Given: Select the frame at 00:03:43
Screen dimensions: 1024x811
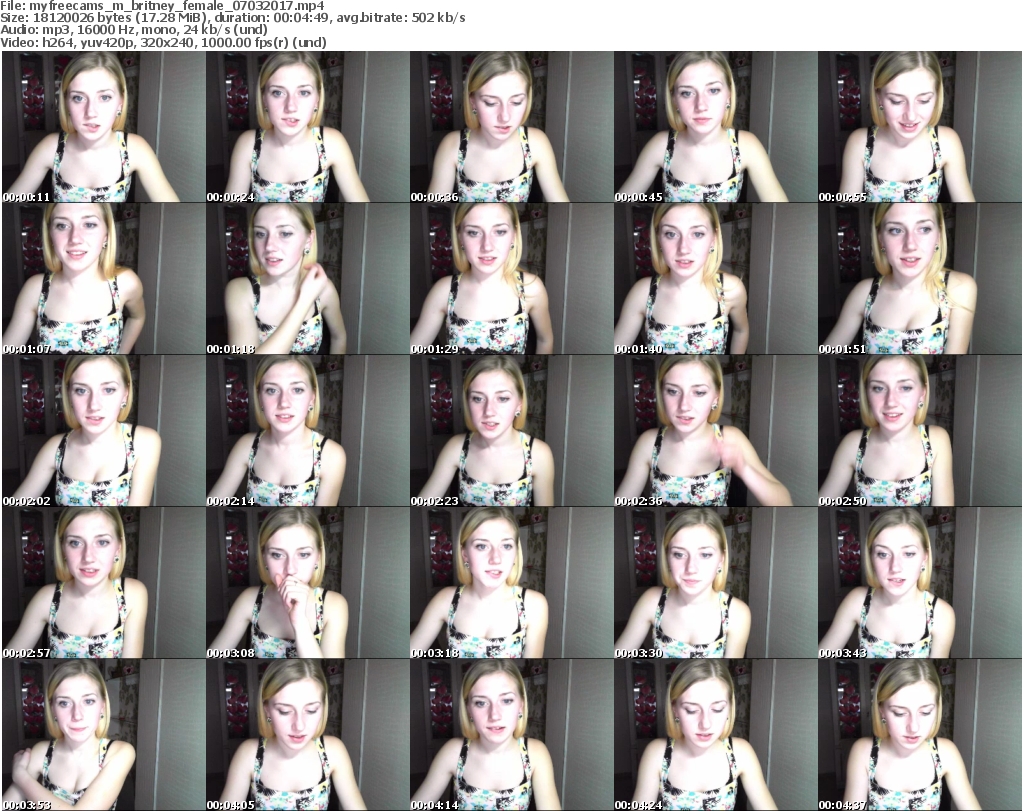Looking at the screenshot, I should (x=920, y=583).
